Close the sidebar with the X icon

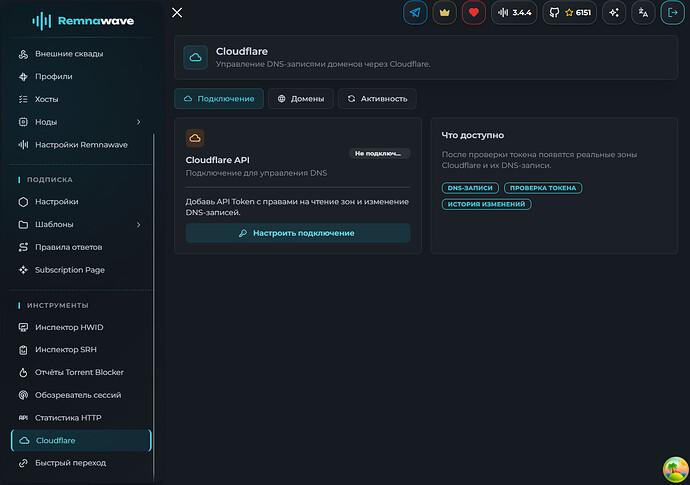click(177, 12)
